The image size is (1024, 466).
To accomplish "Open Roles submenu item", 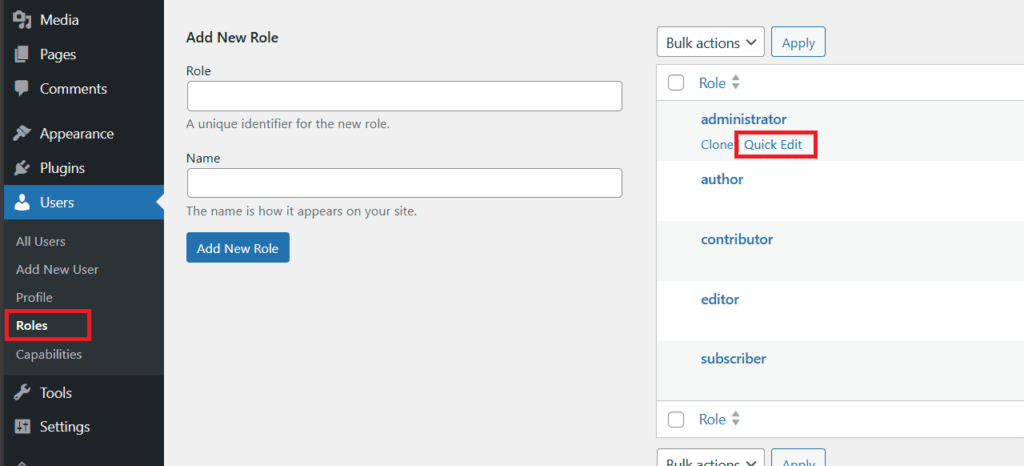I will pyautogui.click(x=32, y=326).
